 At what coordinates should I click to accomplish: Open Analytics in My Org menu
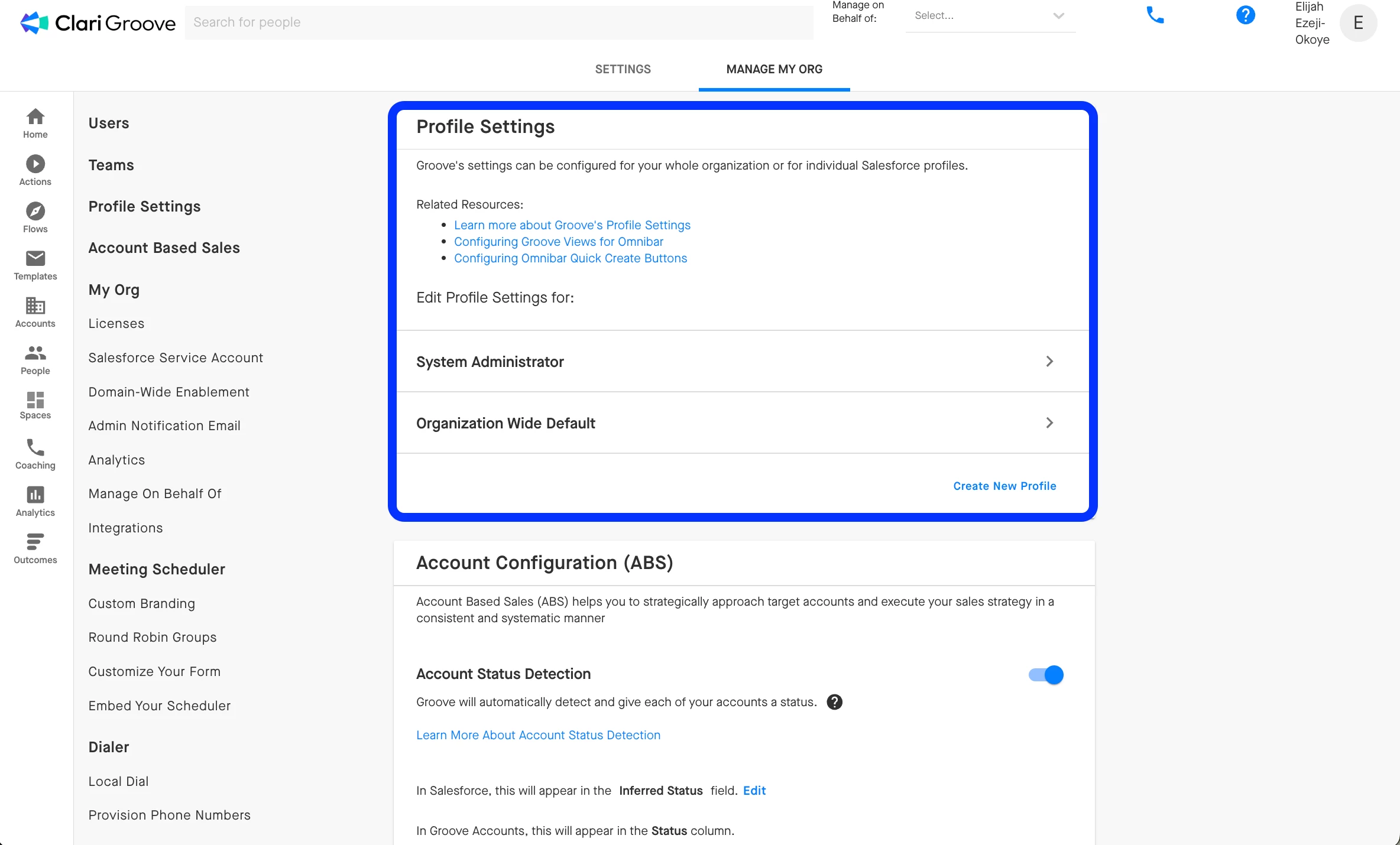pos(116,460)
